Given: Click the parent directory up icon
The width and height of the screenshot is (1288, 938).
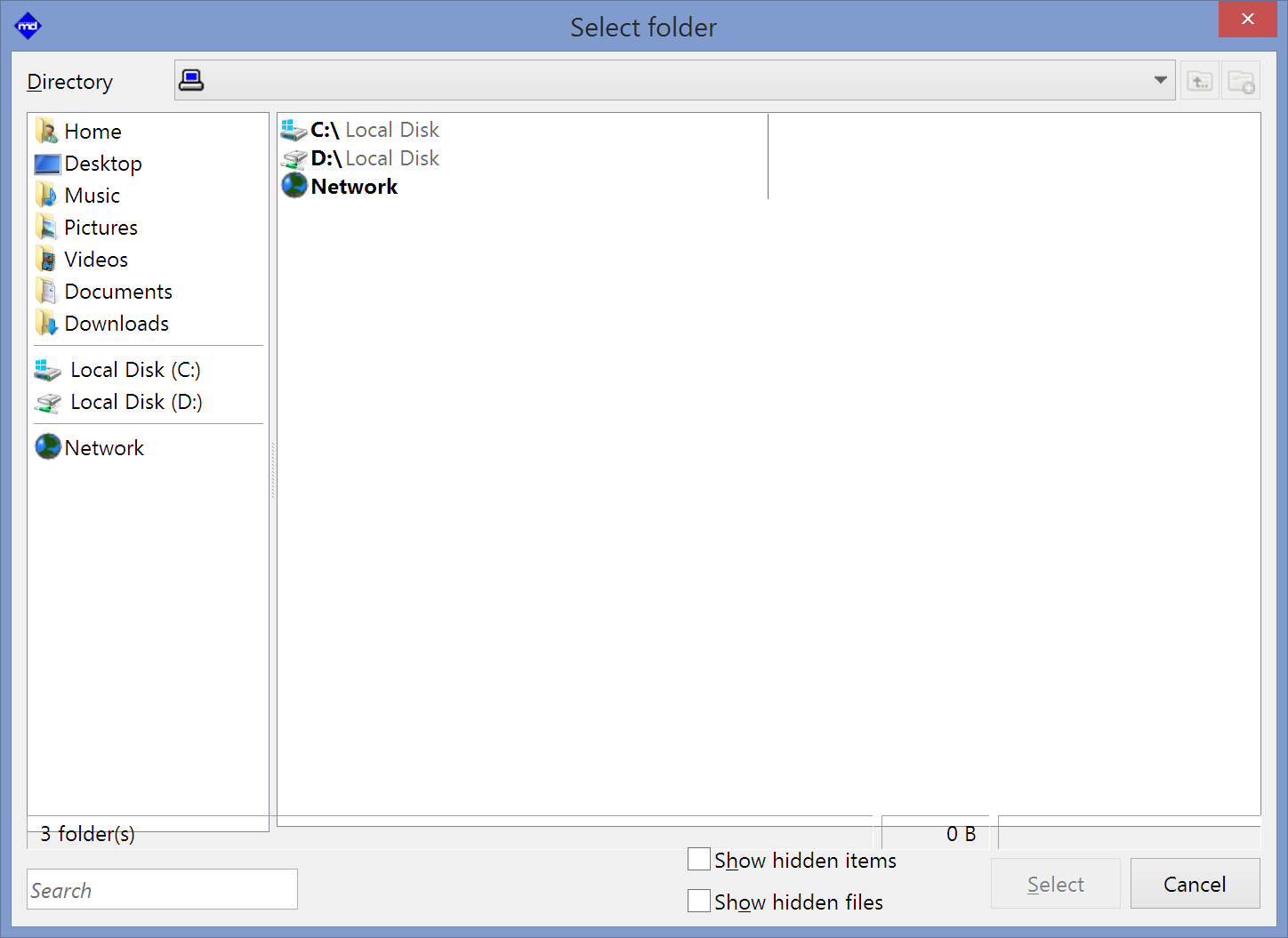Looking at the screenshot, I should click(1199, 82).
